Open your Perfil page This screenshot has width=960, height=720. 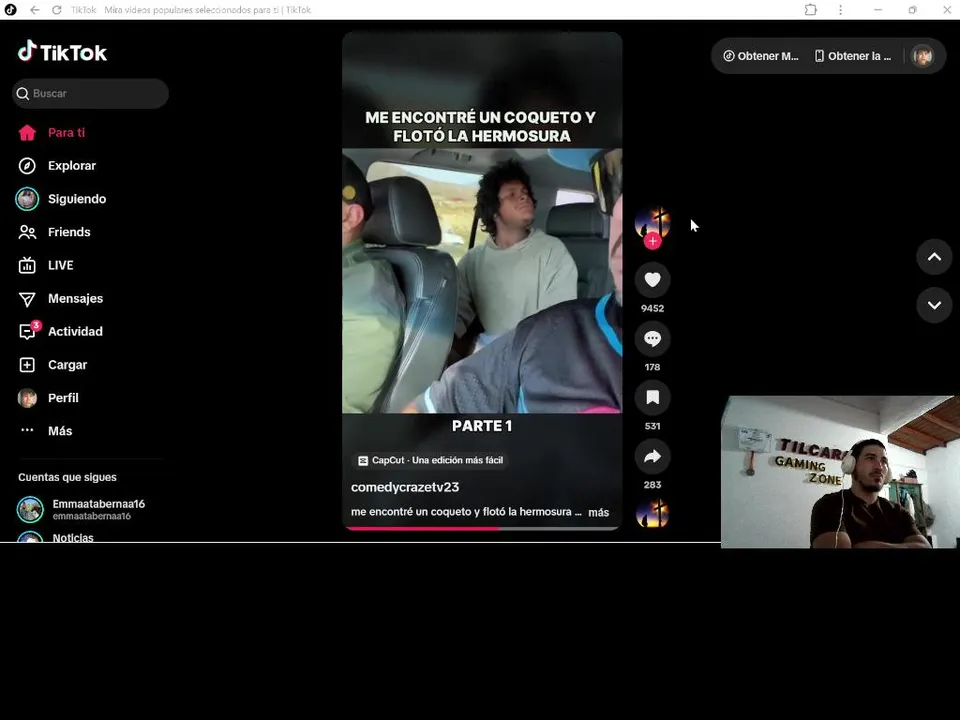pos(63,398)
